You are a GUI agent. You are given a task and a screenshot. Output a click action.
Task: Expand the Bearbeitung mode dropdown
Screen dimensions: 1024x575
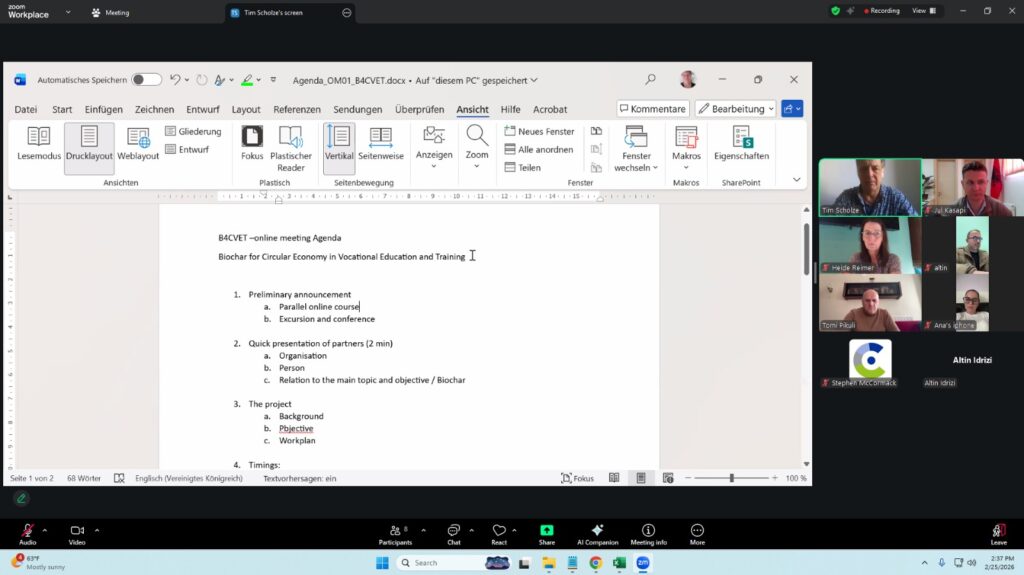point(736,109)
